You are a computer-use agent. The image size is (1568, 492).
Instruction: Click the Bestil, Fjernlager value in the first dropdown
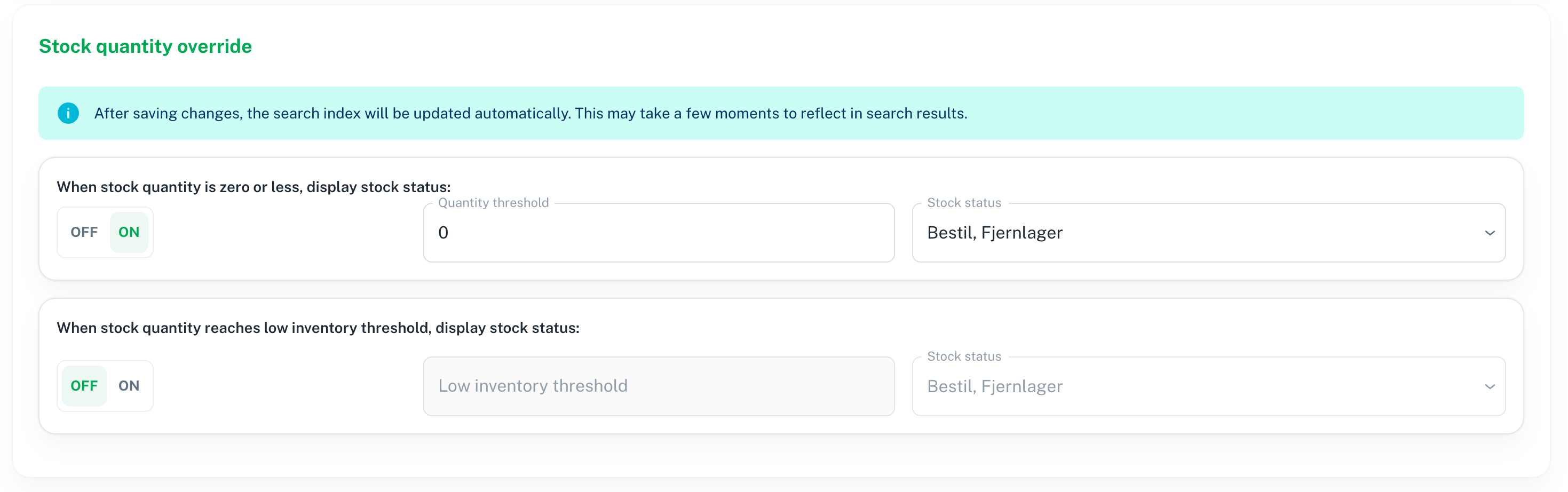(995, 233)
